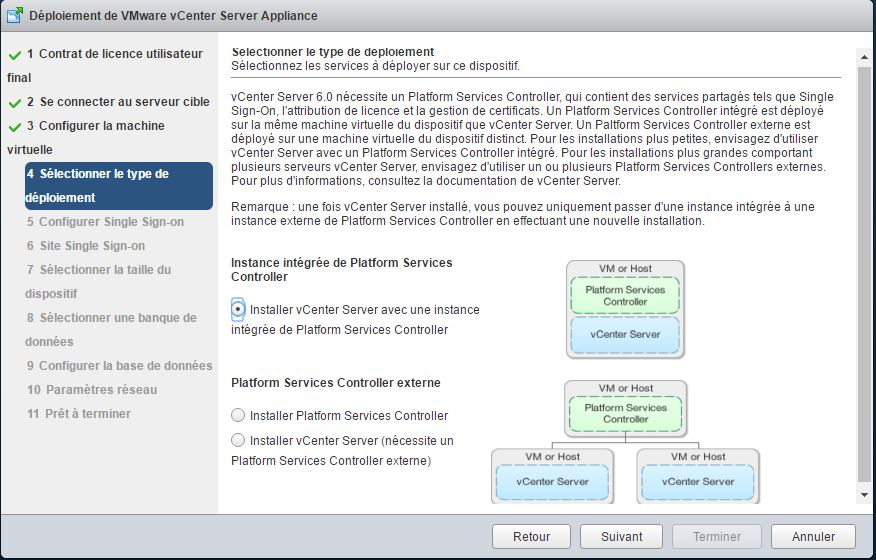Open step 5 Configurer Single Sign-on
Viewport: 876px width, 560px height.
105,222
